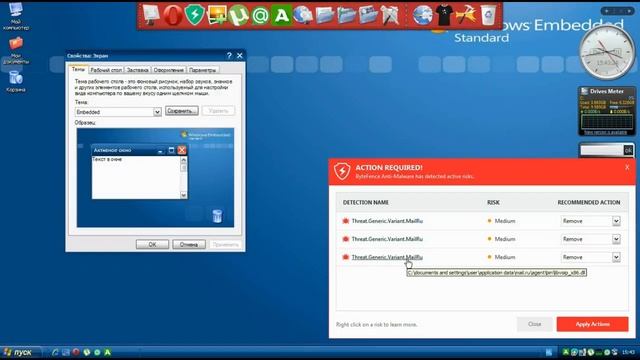Click the ok button in the search gadget

tap(628, 150)
